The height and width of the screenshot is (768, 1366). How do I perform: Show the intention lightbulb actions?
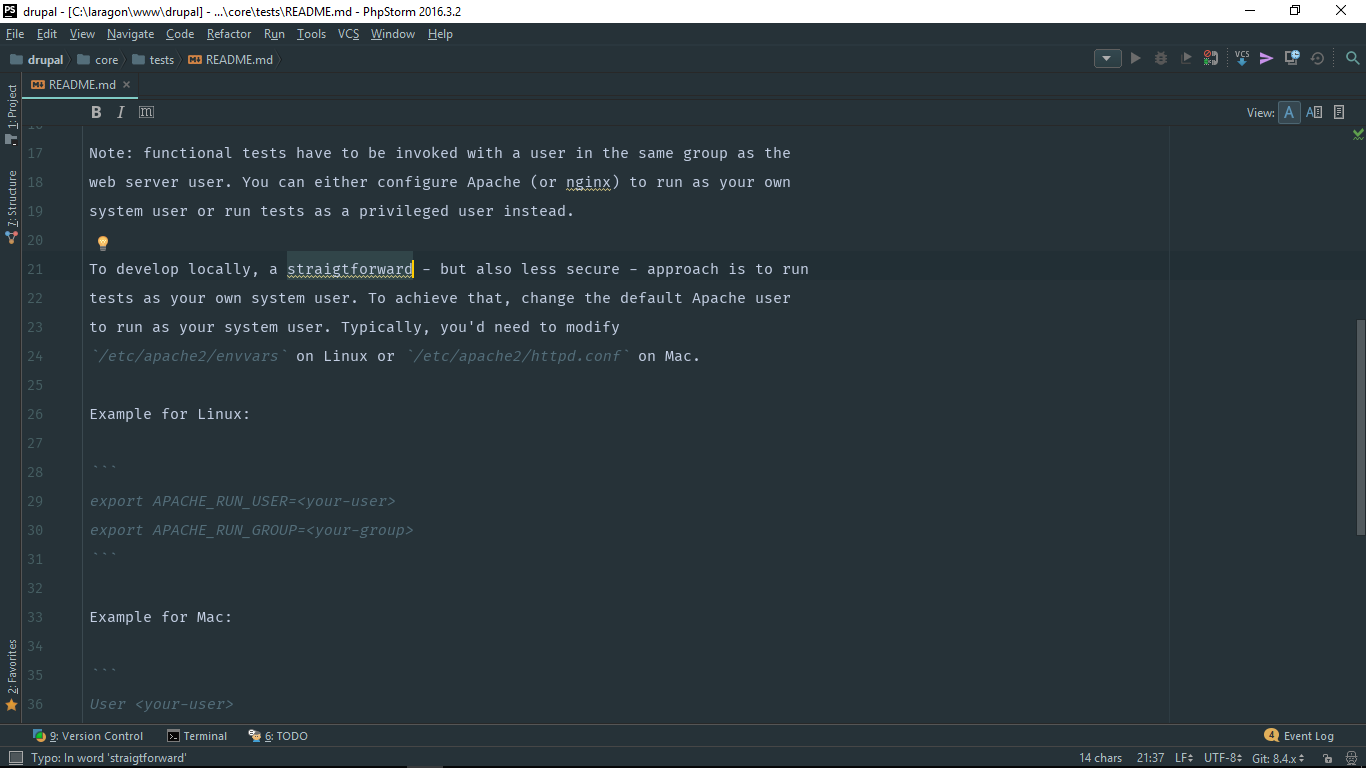pyautogui.click(x=102, y=242)
